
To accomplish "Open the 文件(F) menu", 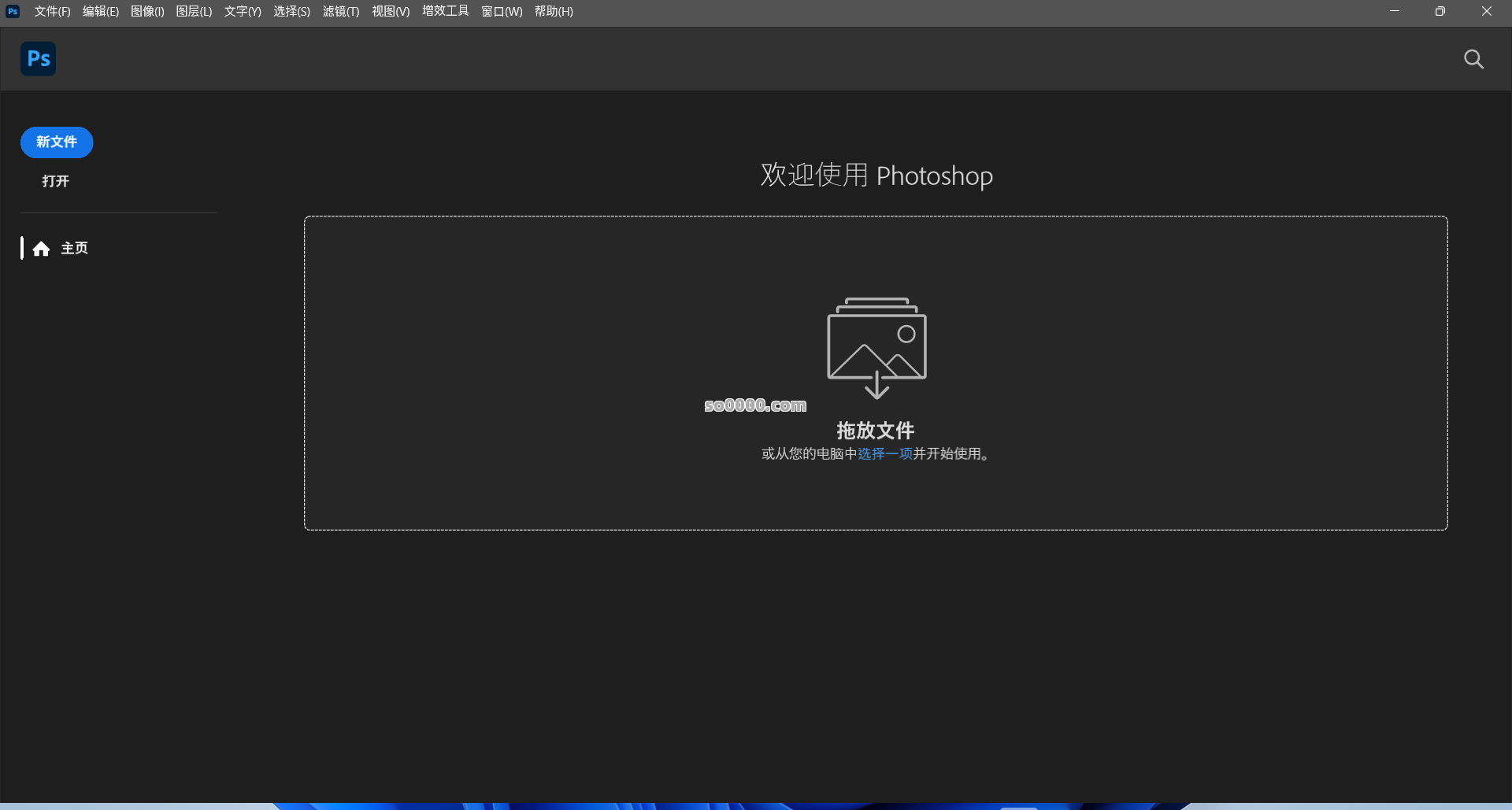I will [52, 11].
